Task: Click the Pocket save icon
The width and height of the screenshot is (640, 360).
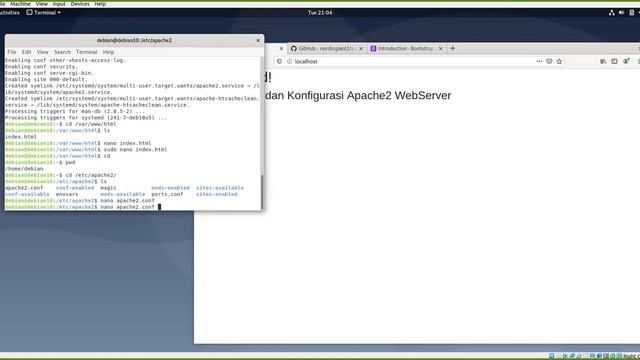Action: tap(549, 61)
